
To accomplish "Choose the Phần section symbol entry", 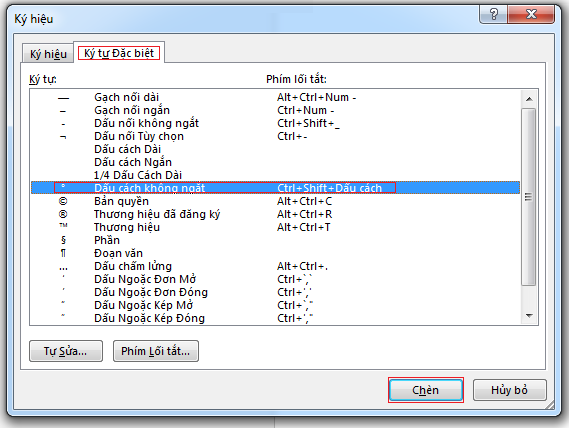I will coord(275,240).
